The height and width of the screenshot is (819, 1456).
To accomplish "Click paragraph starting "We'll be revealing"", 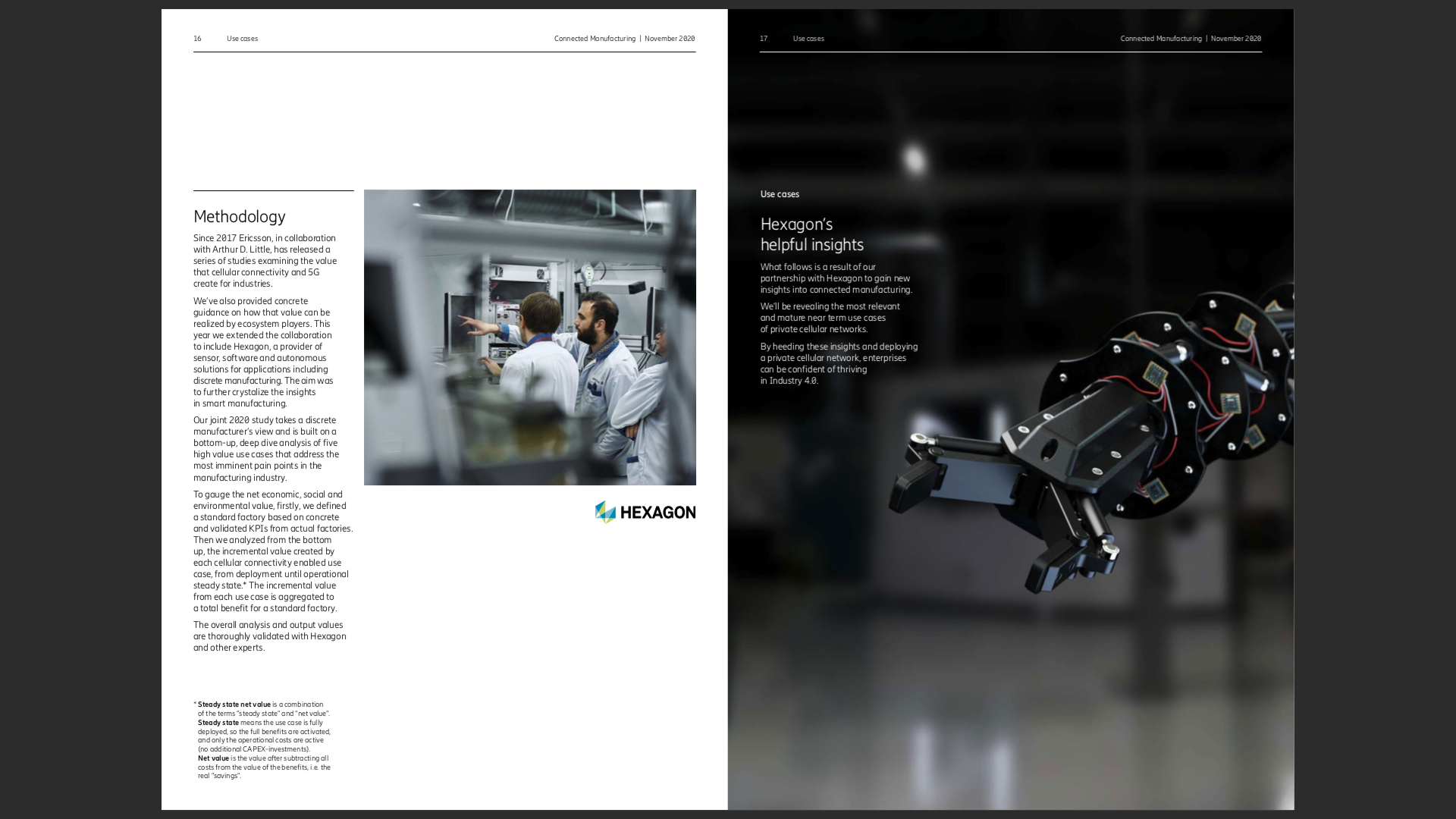I will tap(830, 318).
